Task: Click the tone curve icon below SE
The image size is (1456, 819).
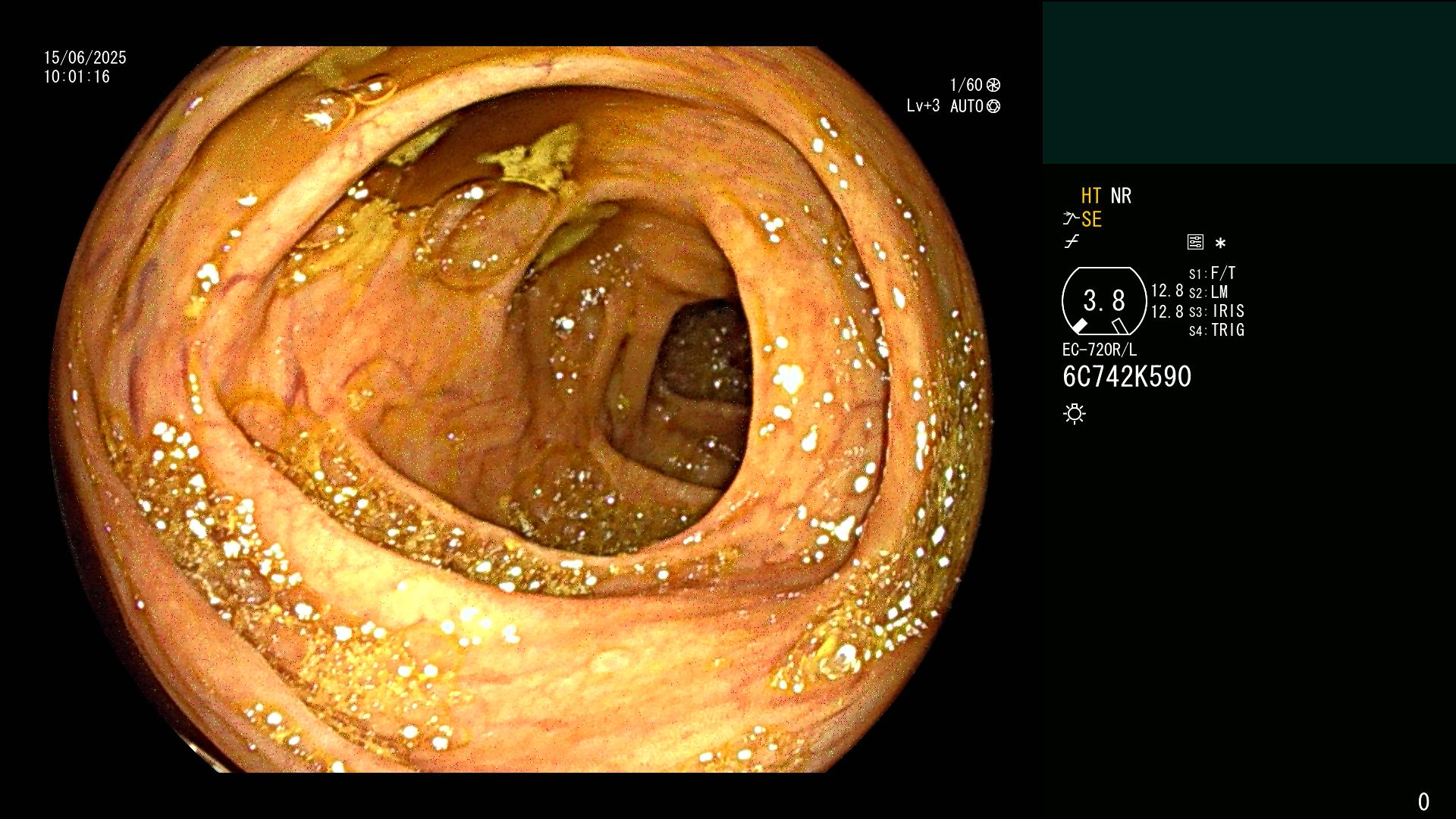Action: coord(1072,242)
